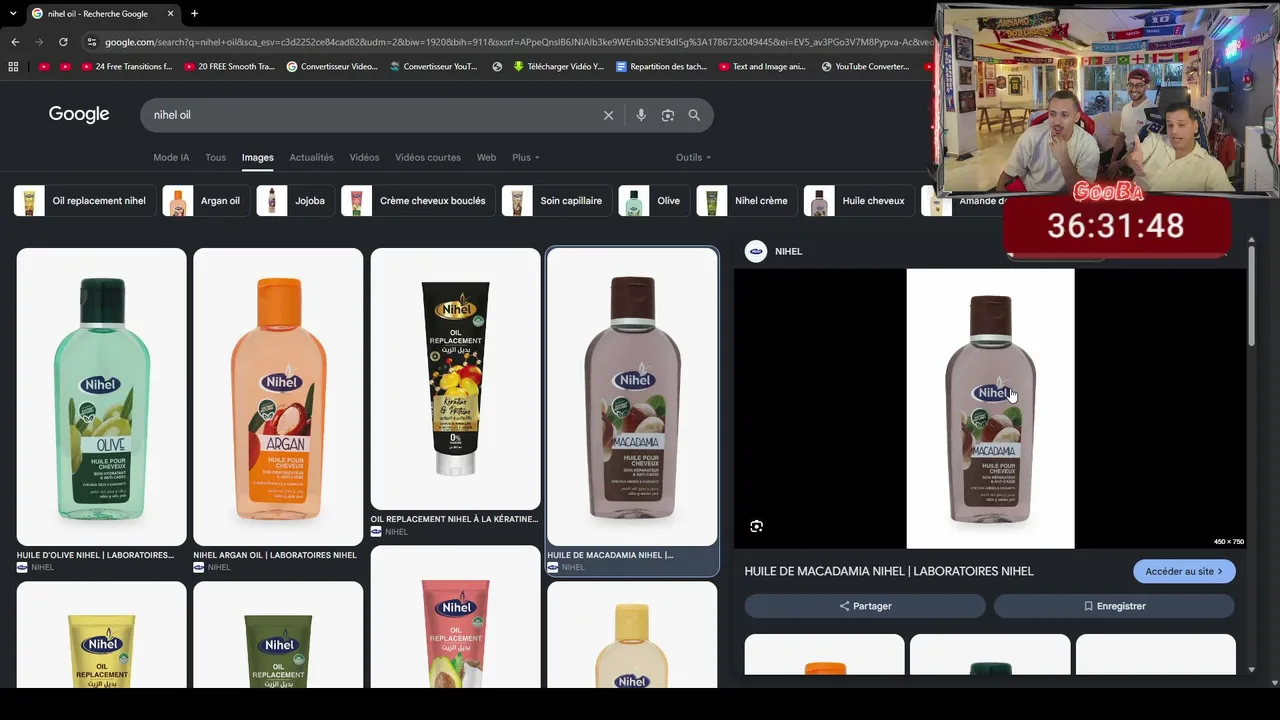This screenshot has height=720, width=1280.
Task: Switch to the 'Vidéos courtes' tab
Action: point(428,157)
